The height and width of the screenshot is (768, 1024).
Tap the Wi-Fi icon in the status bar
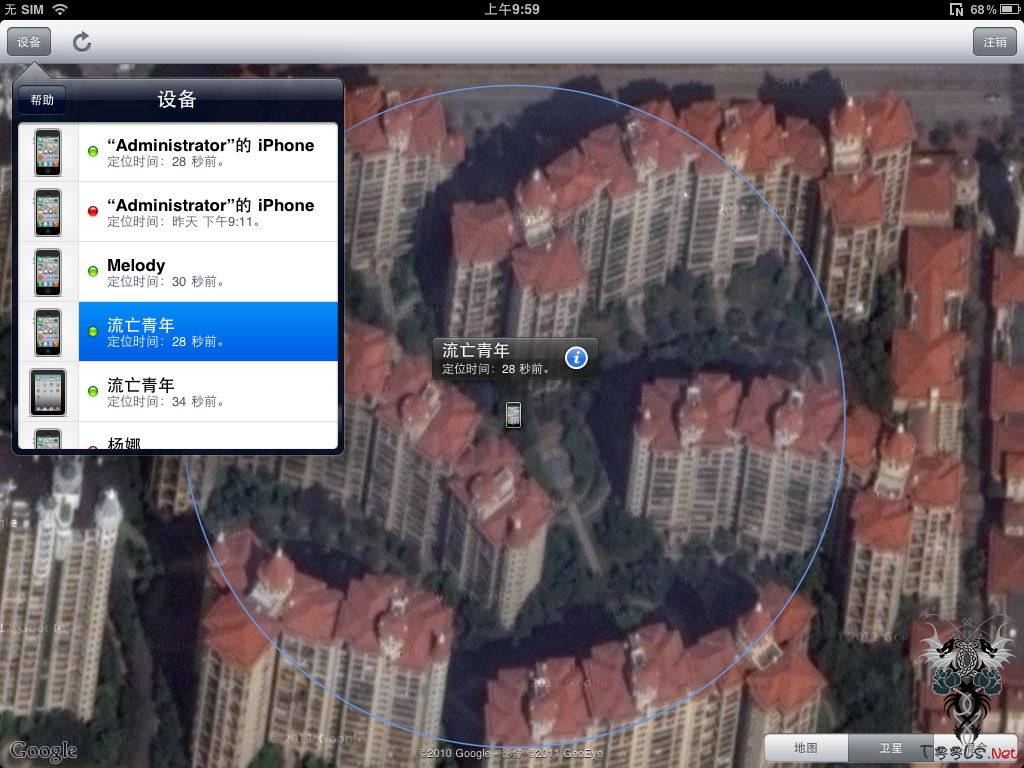click(x=60, y=9)
